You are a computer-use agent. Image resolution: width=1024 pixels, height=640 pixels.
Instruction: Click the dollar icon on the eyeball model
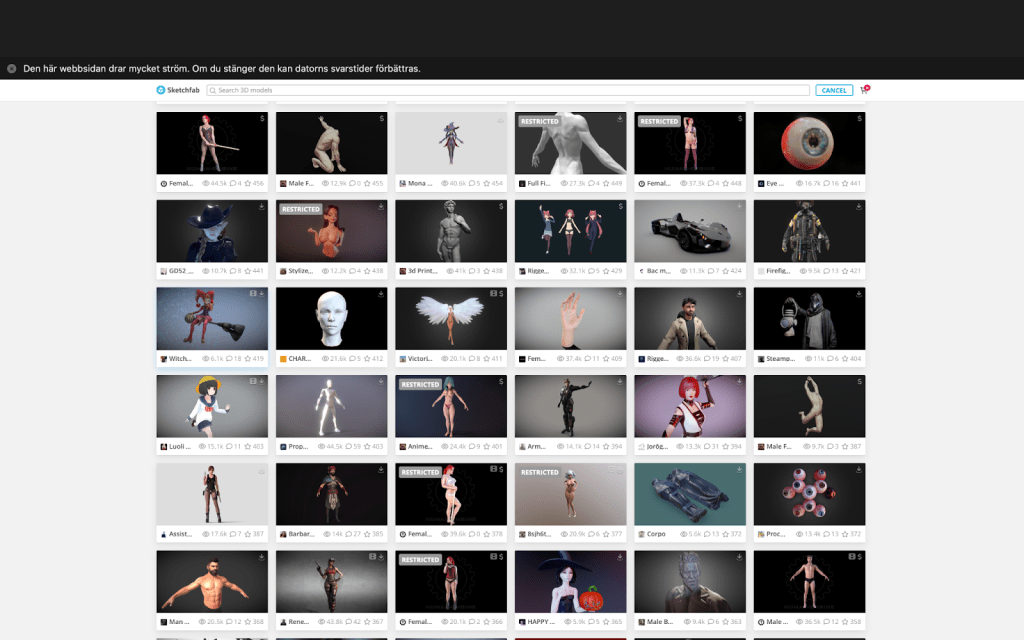click(x=860, y=118)
